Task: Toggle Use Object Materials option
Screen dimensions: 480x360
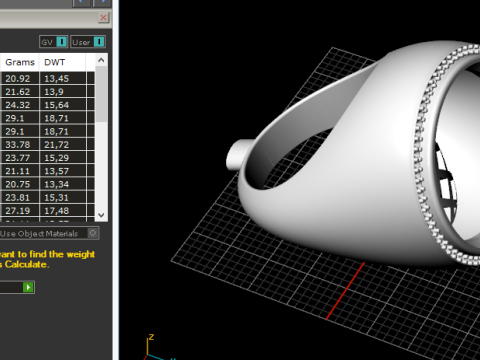Action: coord(49,233)
